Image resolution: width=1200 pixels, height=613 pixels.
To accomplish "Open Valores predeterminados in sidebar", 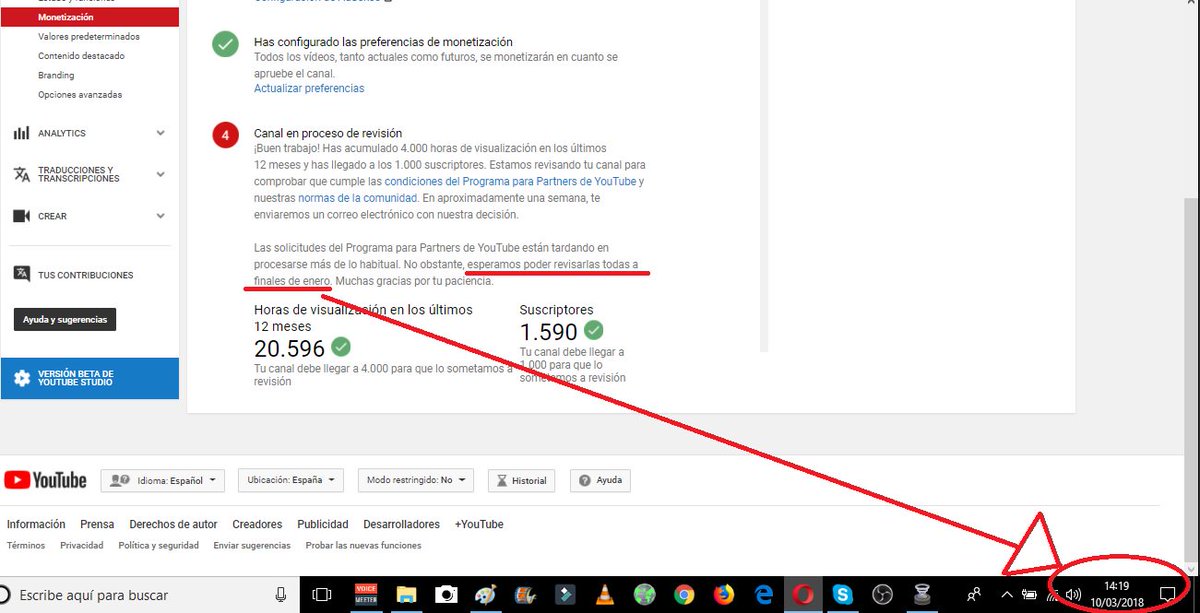I will click(89, 36).
